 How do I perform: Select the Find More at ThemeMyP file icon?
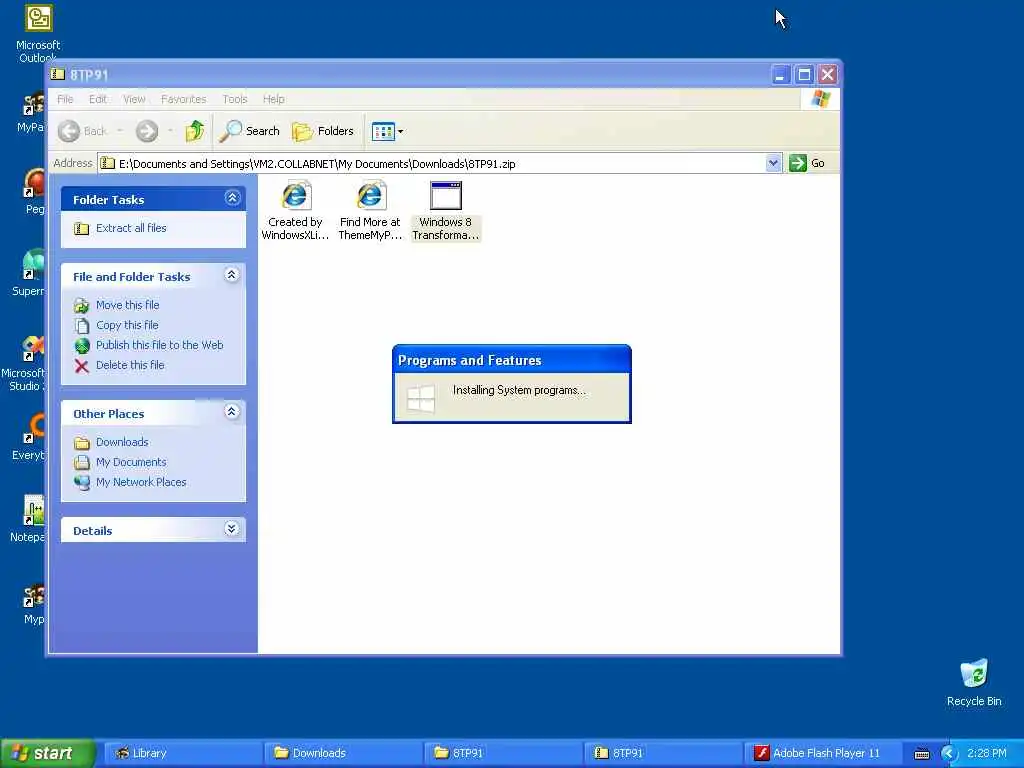(370, 195)
